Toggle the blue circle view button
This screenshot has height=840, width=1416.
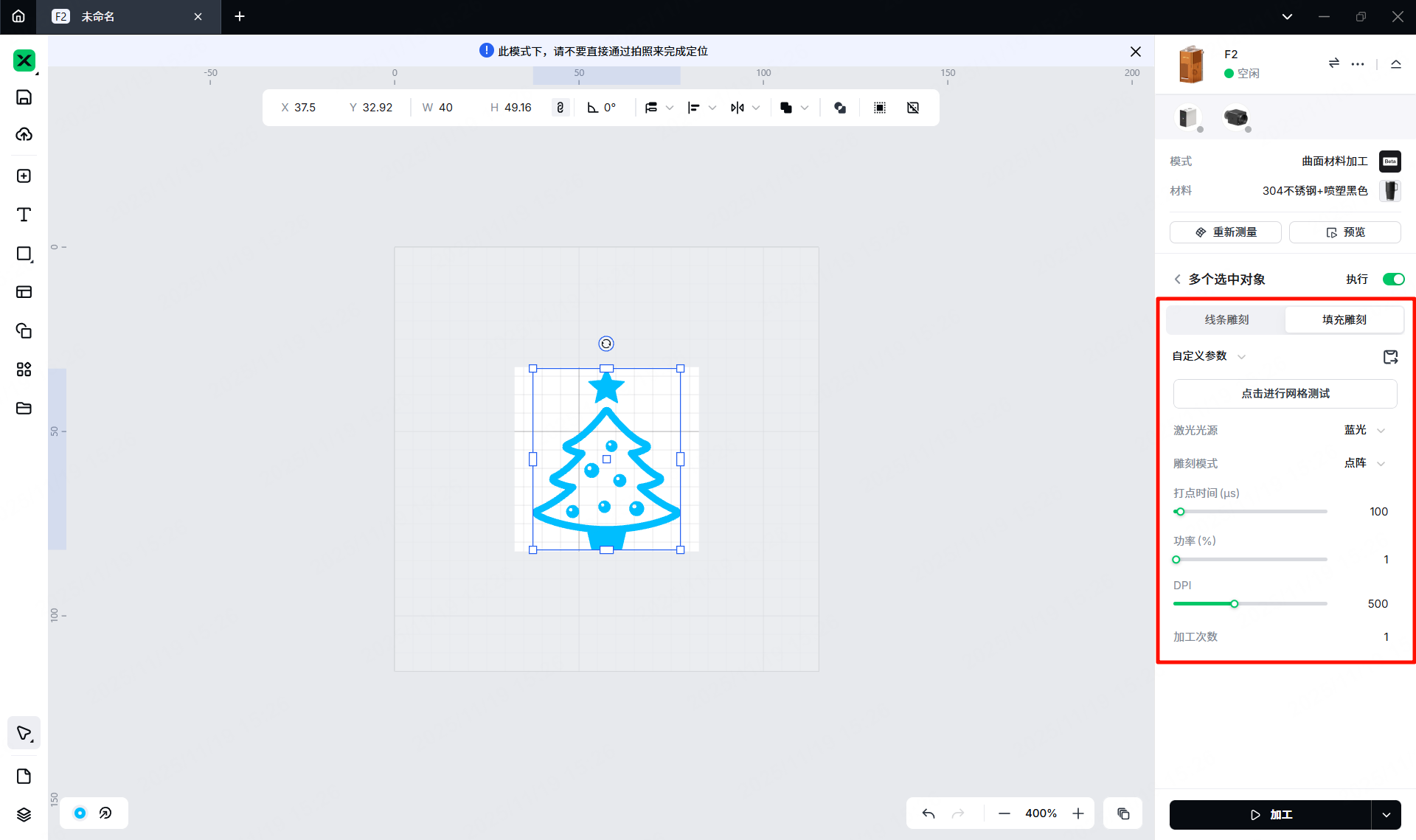pyautogui.click(x=80, y=813)
